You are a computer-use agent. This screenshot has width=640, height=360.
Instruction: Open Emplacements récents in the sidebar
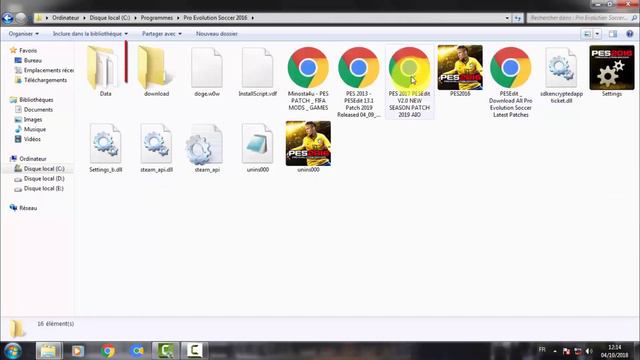coord(44,70)
